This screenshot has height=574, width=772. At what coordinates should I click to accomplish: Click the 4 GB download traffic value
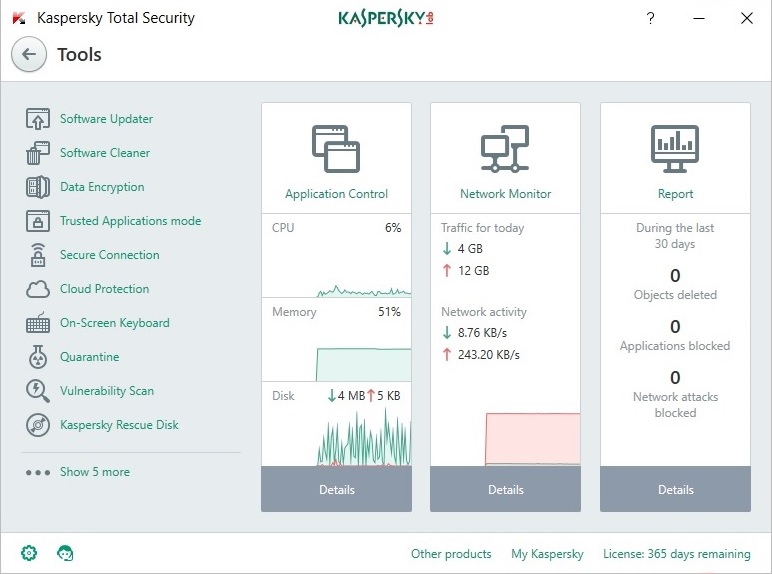[x=470, y=249]
